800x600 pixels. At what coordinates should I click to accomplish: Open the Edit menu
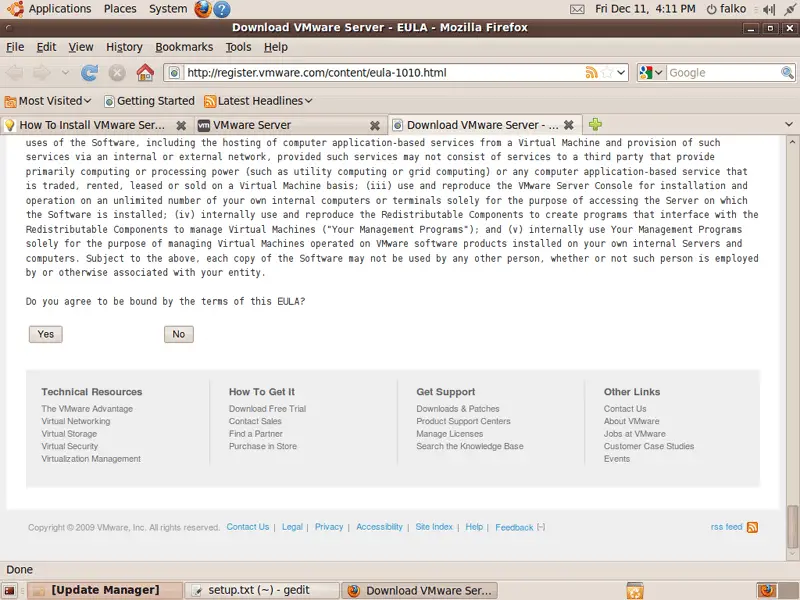[46, 47]
